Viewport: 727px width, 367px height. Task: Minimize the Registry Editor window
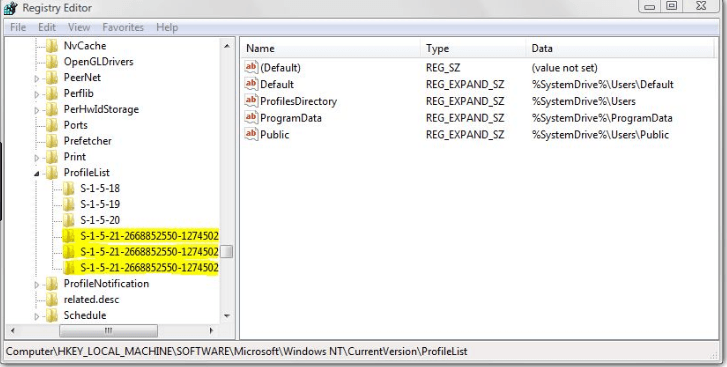coord(650,6)
